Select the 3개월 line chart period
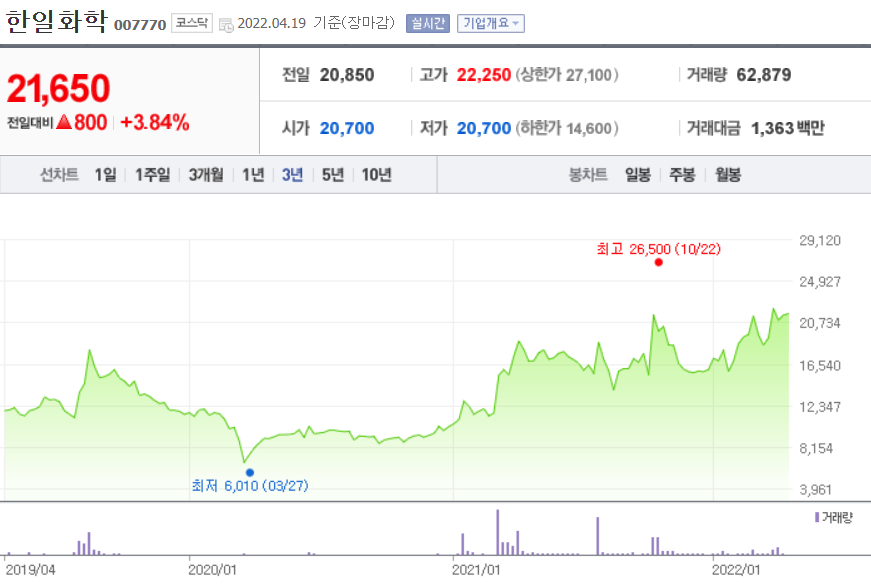871x587 pixels. coord(206,175)
